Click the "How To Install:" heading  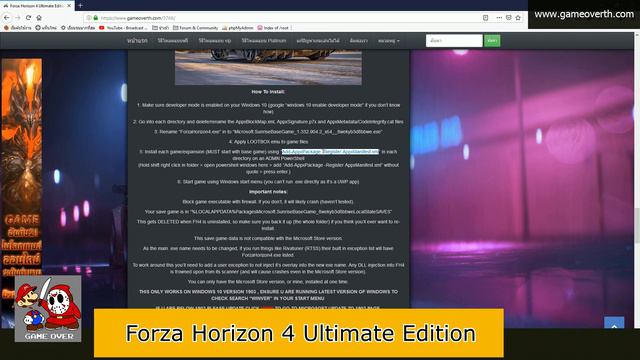click(268, 92)
